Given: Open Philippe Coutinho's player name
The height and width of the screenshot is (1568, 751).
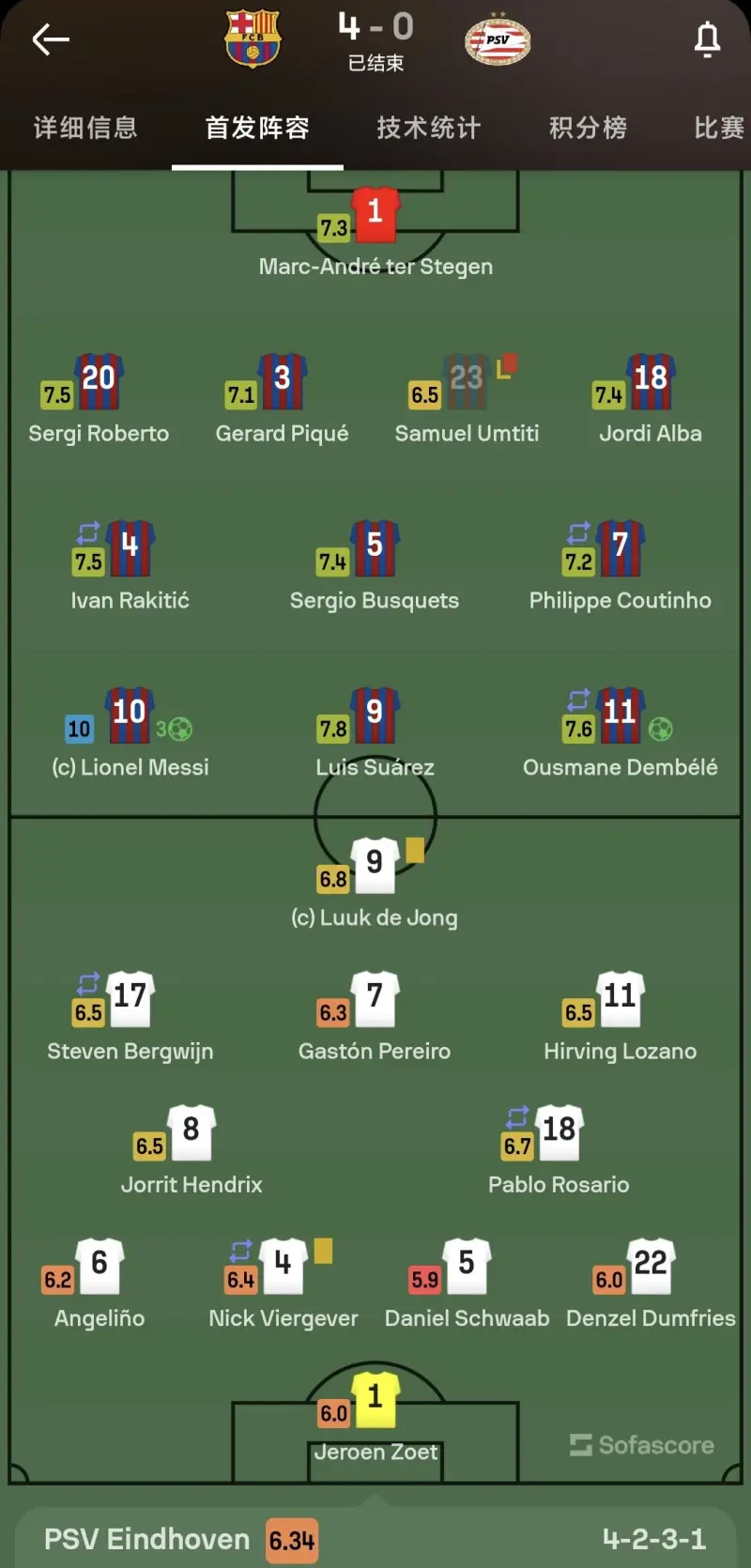Looking at the screenshot, I should [620, 601].
